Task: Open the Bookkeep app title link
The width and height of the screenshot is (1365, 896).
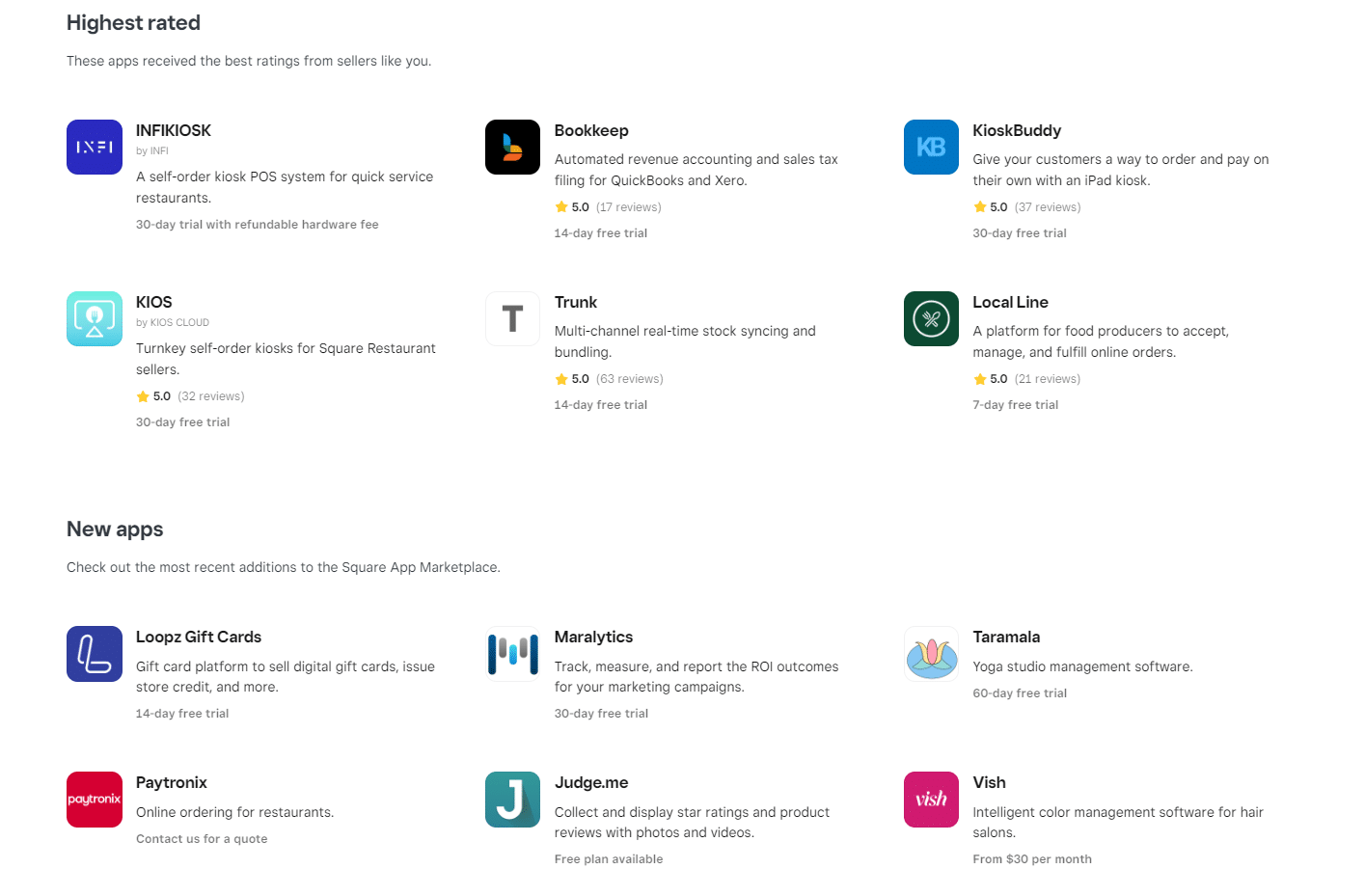Action: coord(591,130)
